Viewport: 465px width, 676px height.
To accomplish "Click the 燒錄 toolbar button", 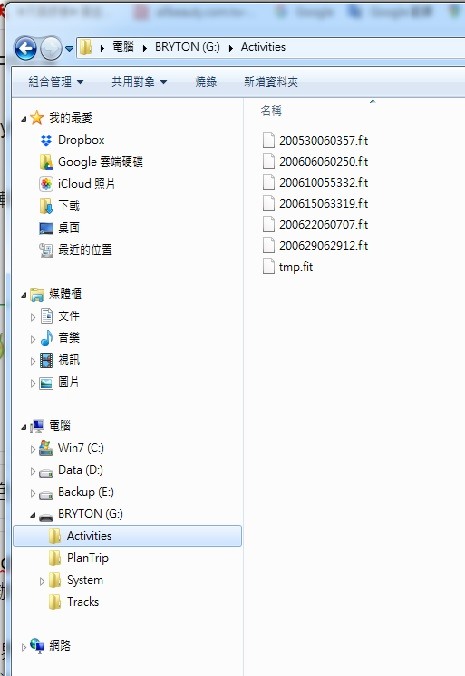I will [206, 81].
